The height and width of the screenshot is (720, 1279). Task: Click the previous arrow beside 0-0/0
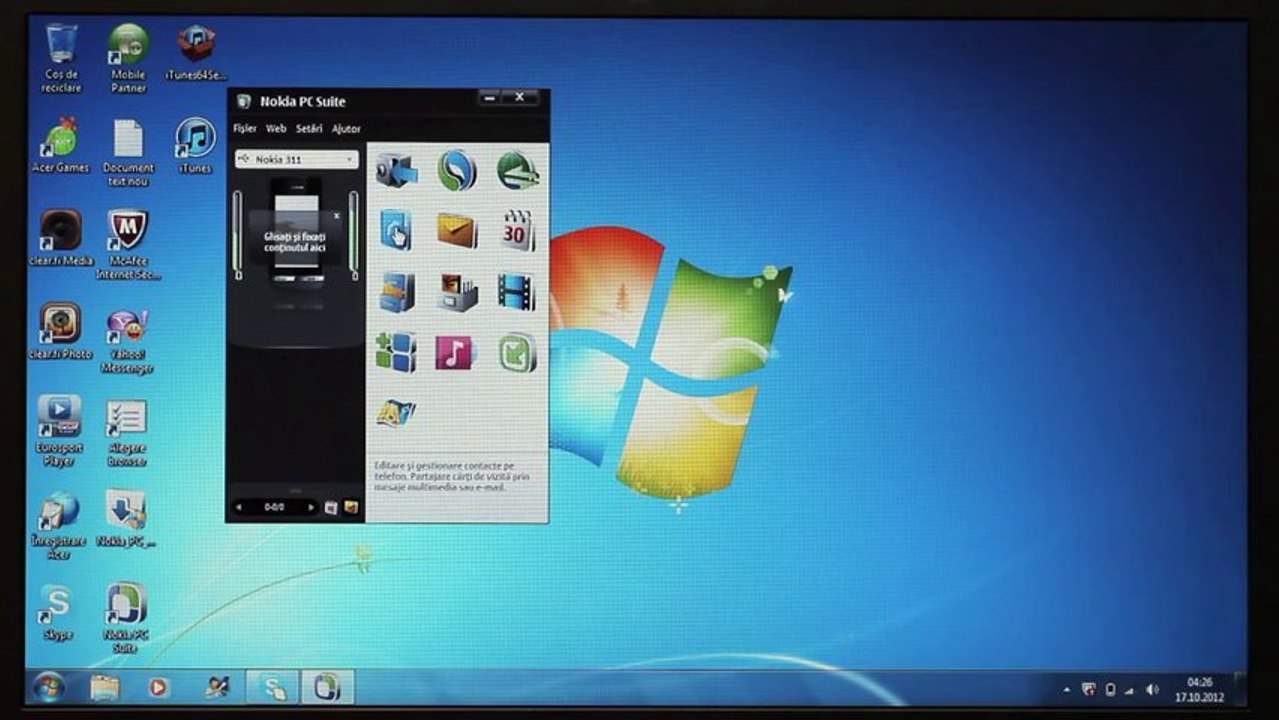pos(239,508)
